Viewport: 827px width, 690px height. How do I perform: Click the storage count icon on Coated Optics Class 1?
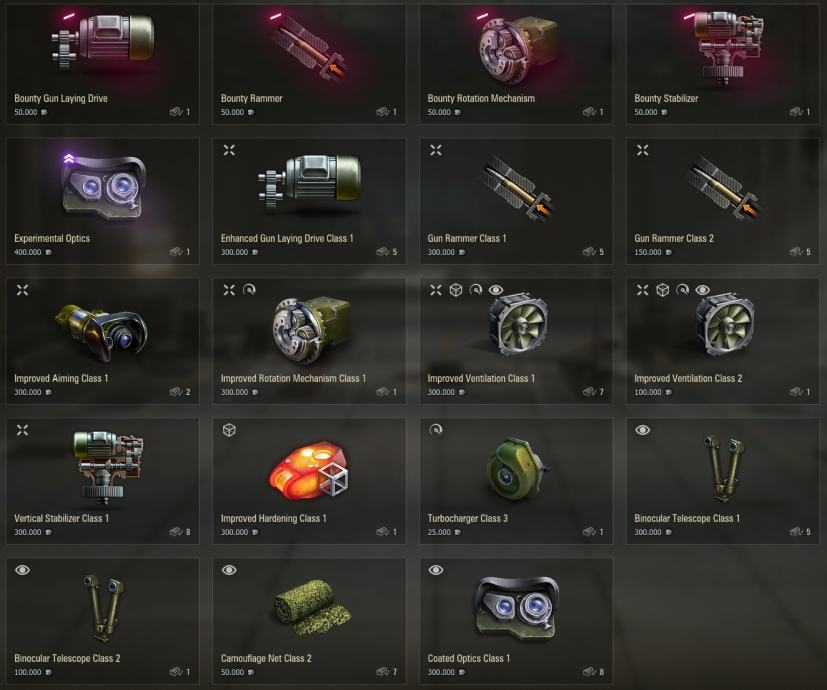click(589, 672)
